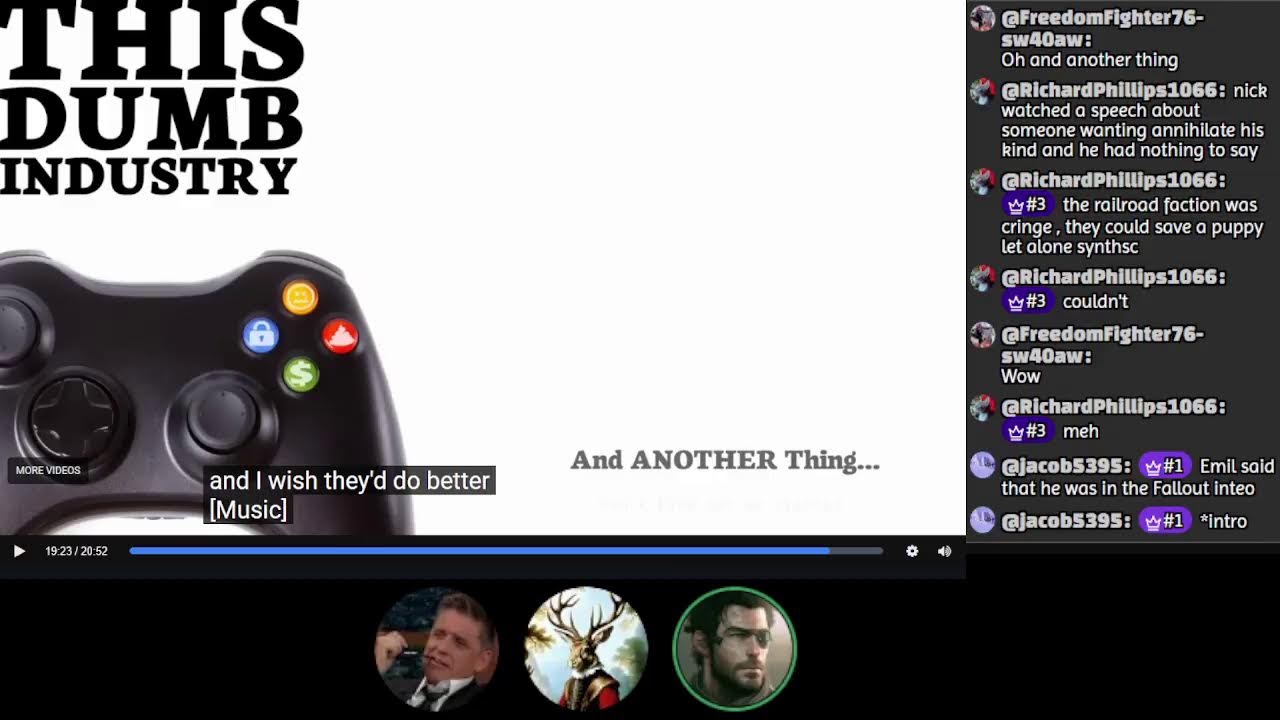Click the chat message "meh"
Screen dimensions: 1280x720
tap(1080, 431)
